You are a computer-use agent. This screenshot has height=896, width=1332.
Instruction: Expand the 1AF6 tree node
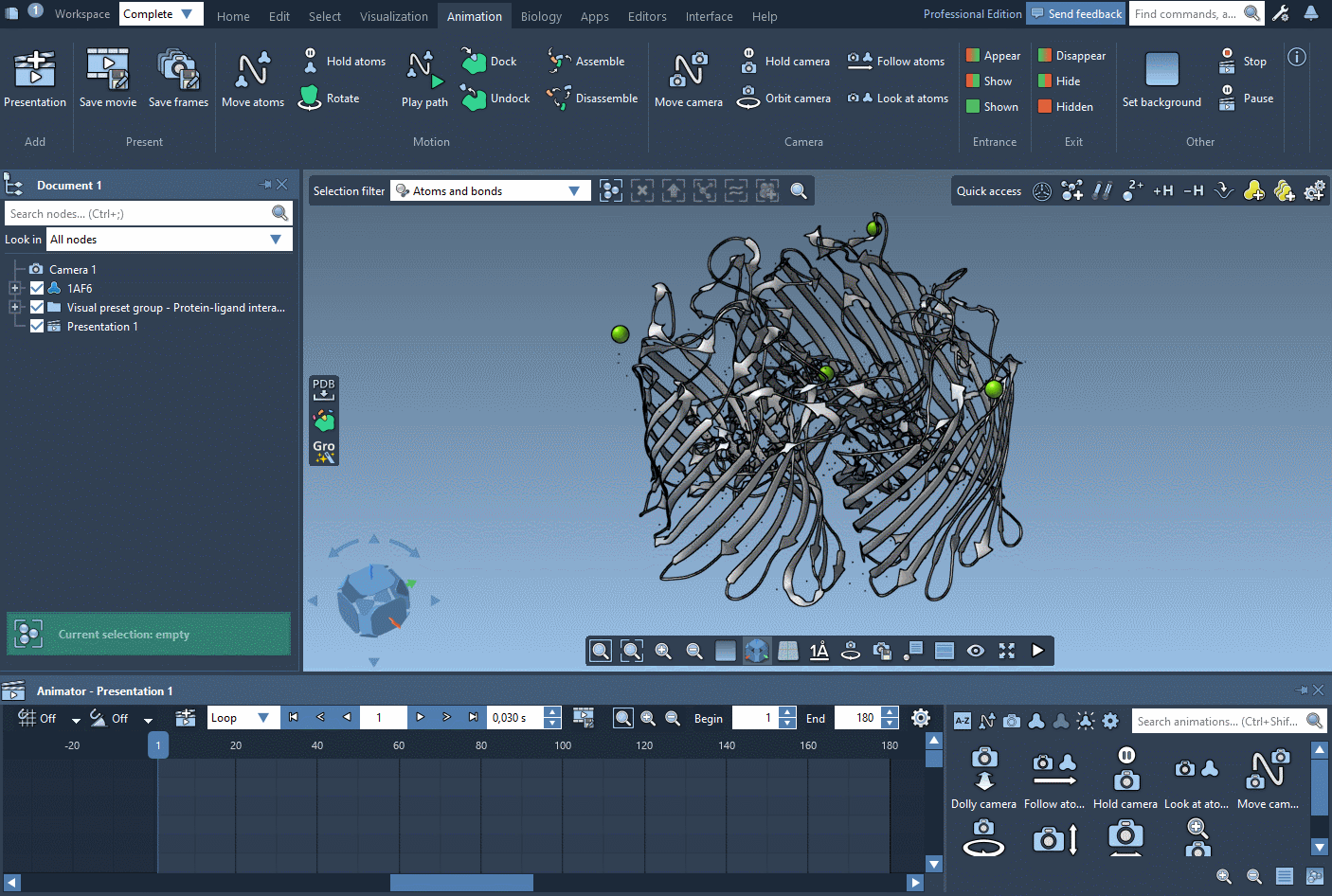tap(14, 288)
